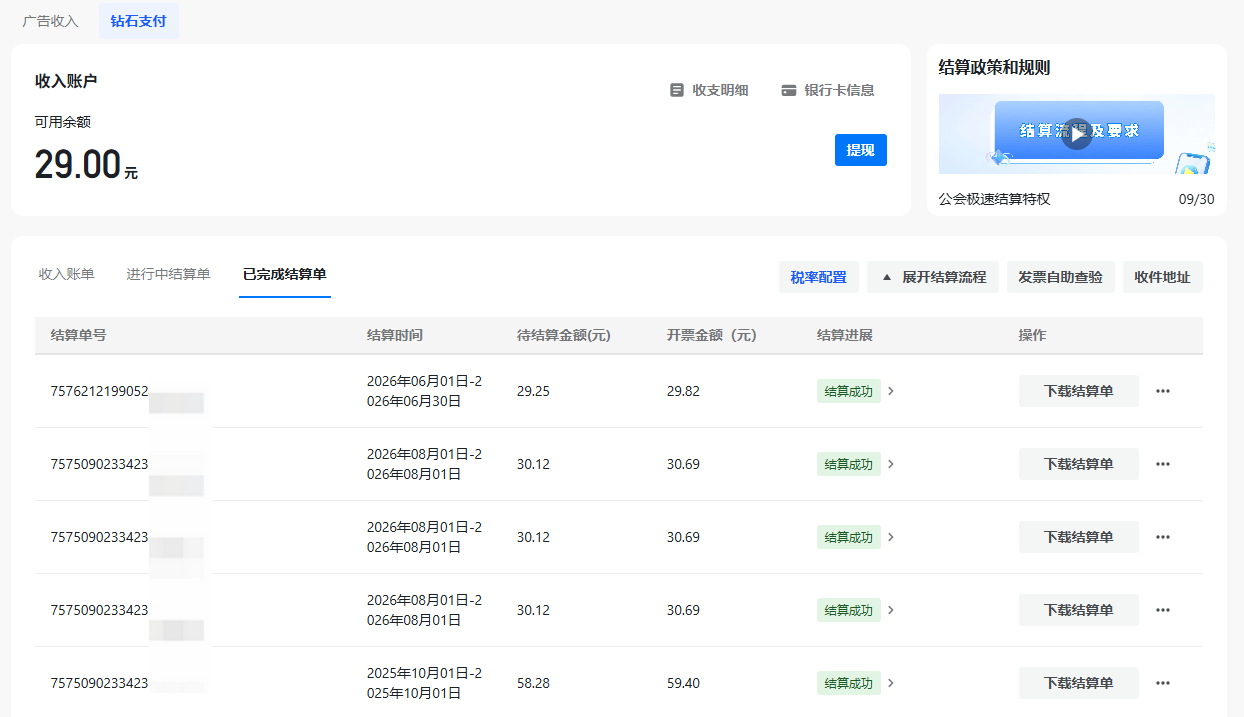The width and height of the screenshot is (1244, 717).
Task: Open 收支明细 income details icon
Action: (x=677, y=90)
